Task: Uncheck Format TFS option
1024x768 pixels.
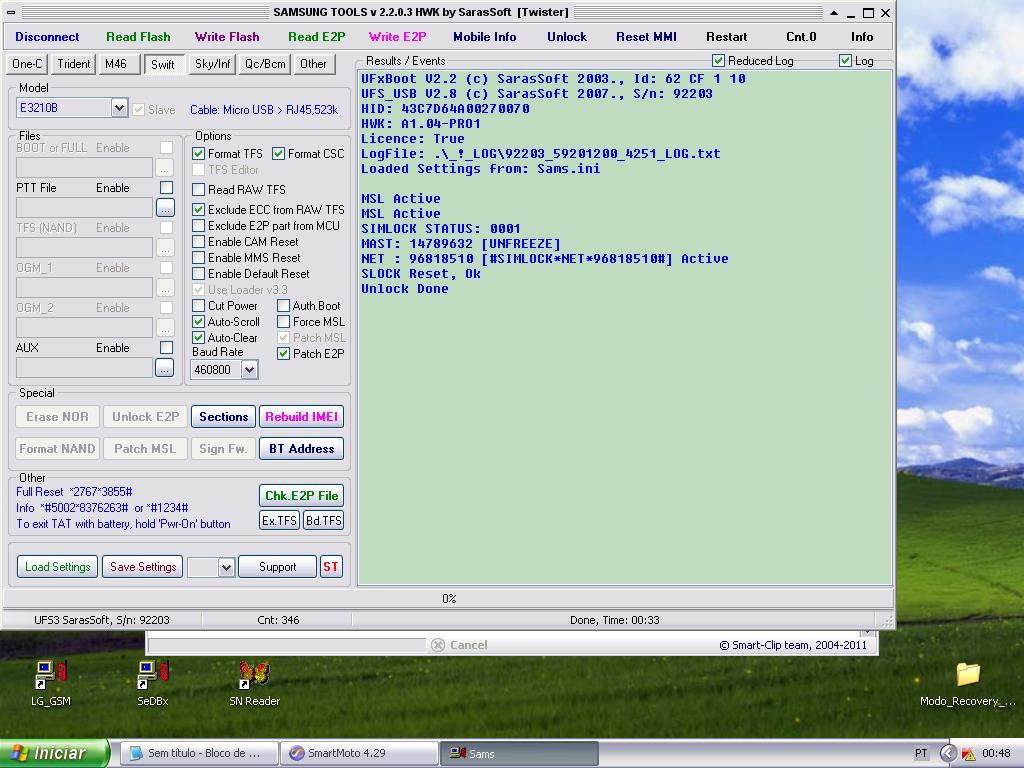Action: [199, 153]
